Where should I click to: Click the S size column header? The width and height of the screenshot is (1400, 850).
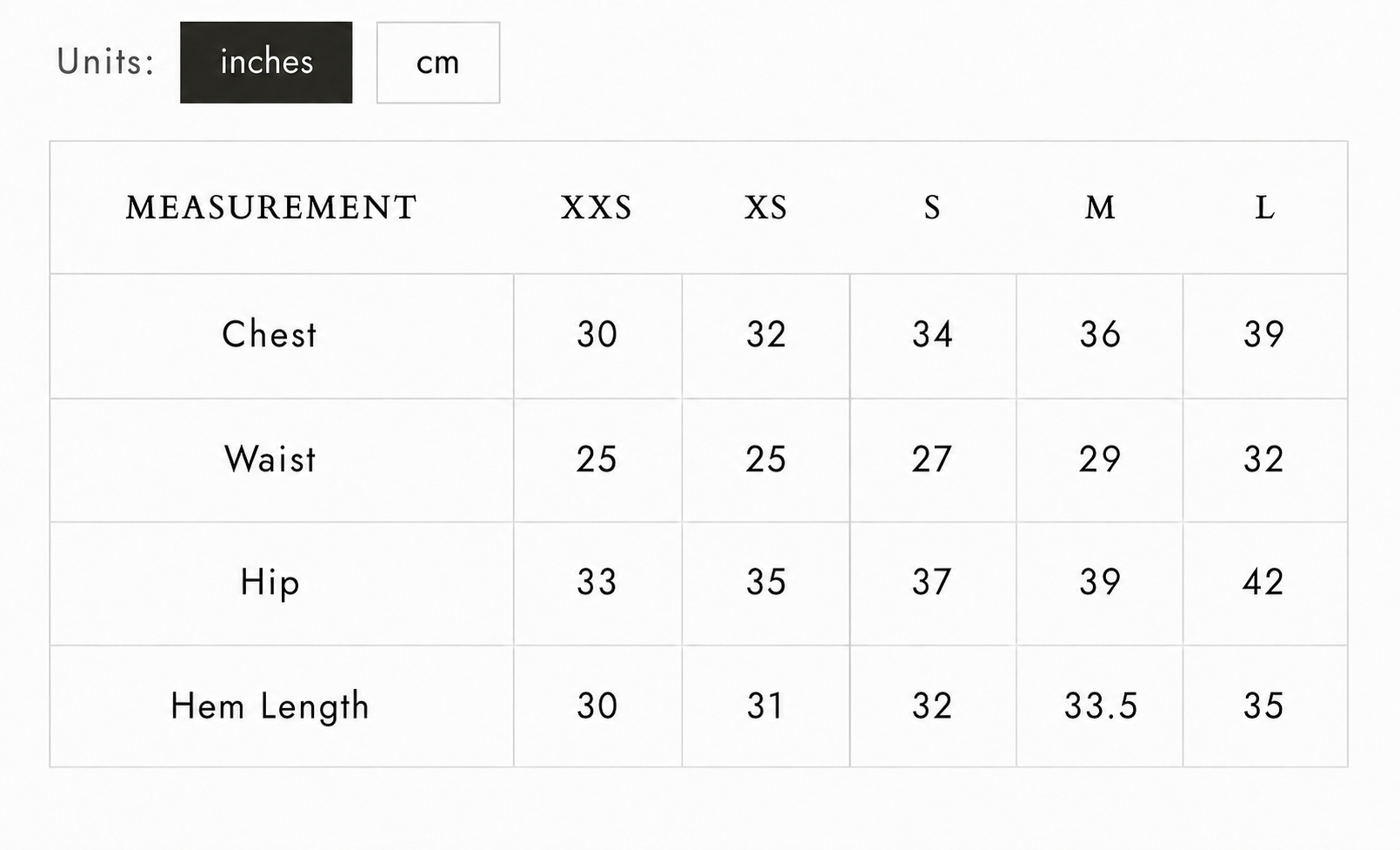coord(932,208)
